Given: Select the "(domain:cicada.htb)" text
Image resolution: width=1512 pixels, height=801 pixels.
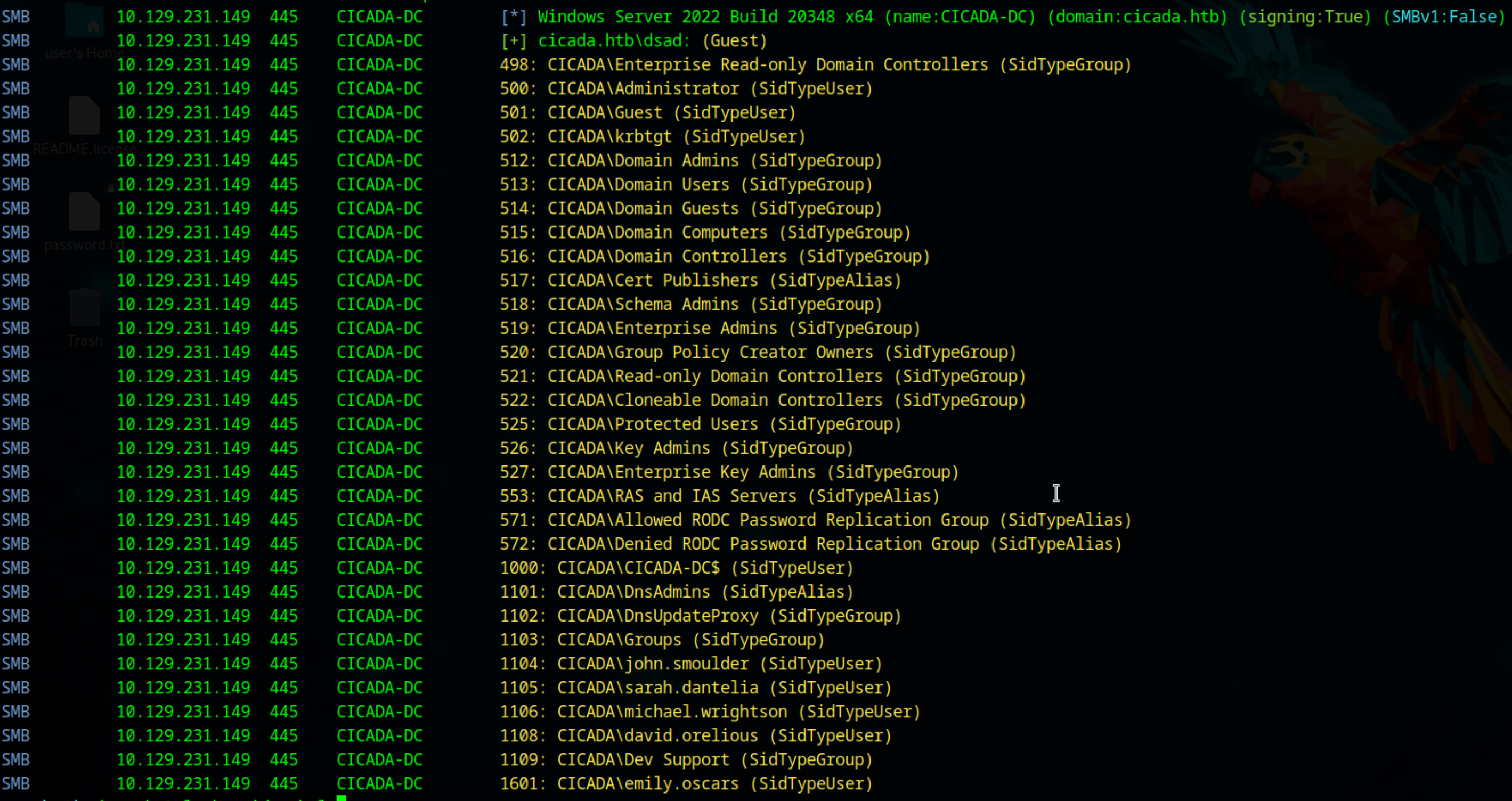Looking at the screenshot, I should coord(1137,17).
